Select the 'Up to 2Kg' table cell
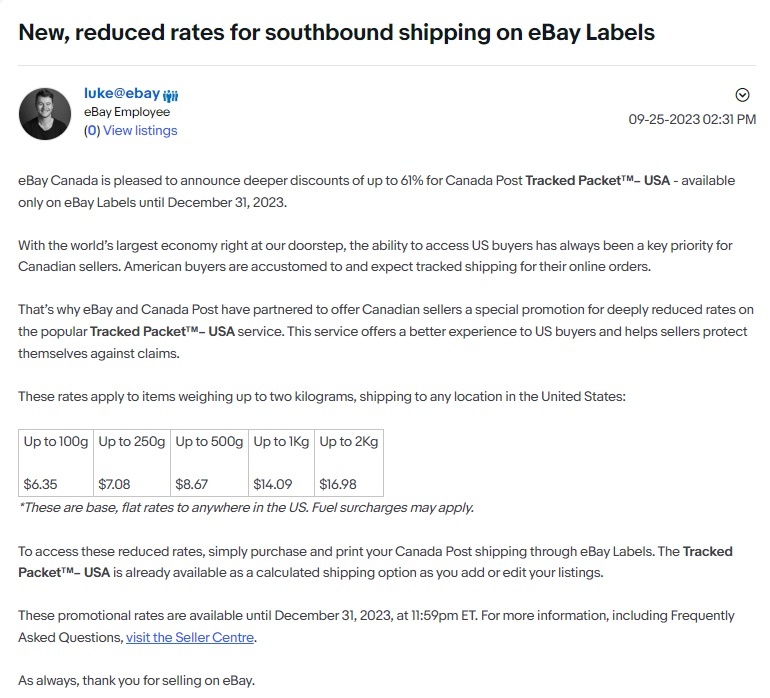This screenshot has height=698, width=770. click(349, 463)
